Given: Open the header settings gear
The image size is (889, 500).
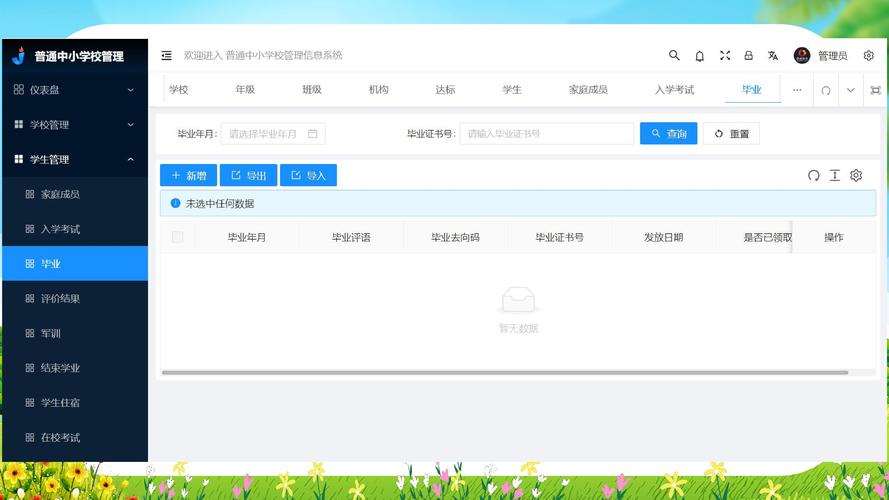Looking at the screenshot, I should 869,55.
